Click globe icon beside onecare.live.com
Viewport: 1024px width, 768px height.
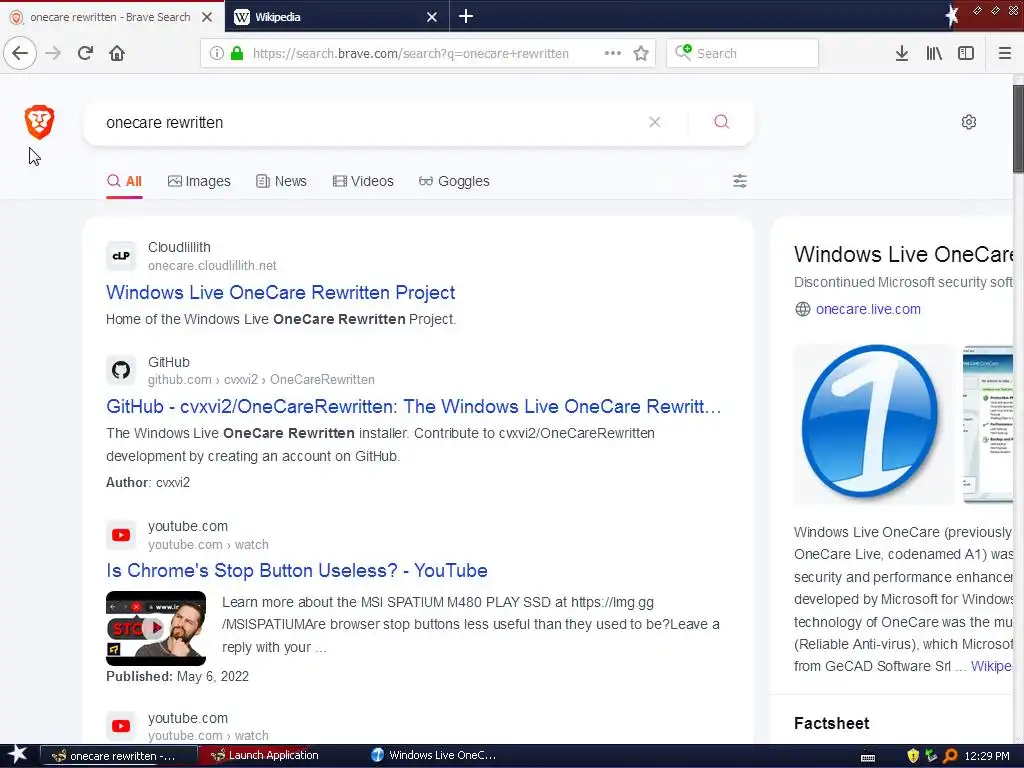tap(803, 309)
